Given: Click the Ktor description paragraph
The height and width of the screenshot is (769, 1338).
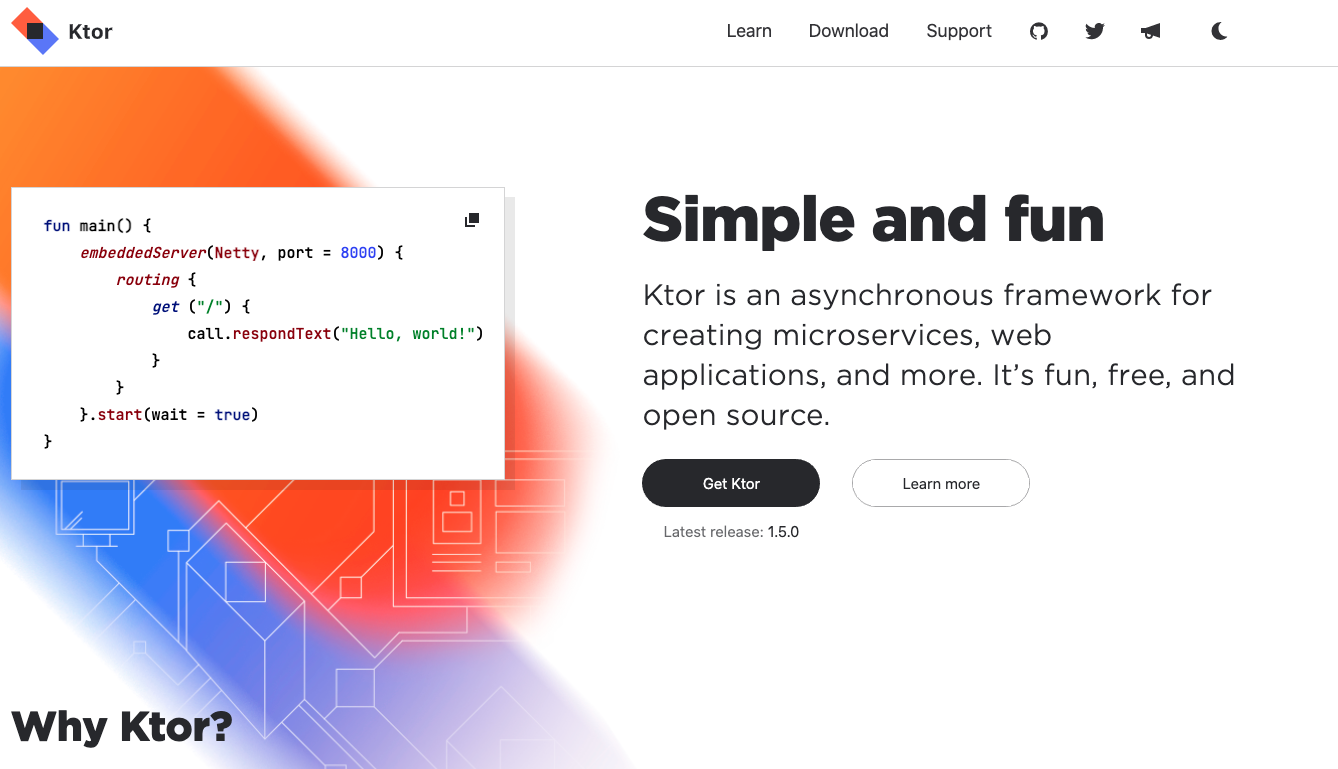Looking at the screenshot, I should point(939,355).
